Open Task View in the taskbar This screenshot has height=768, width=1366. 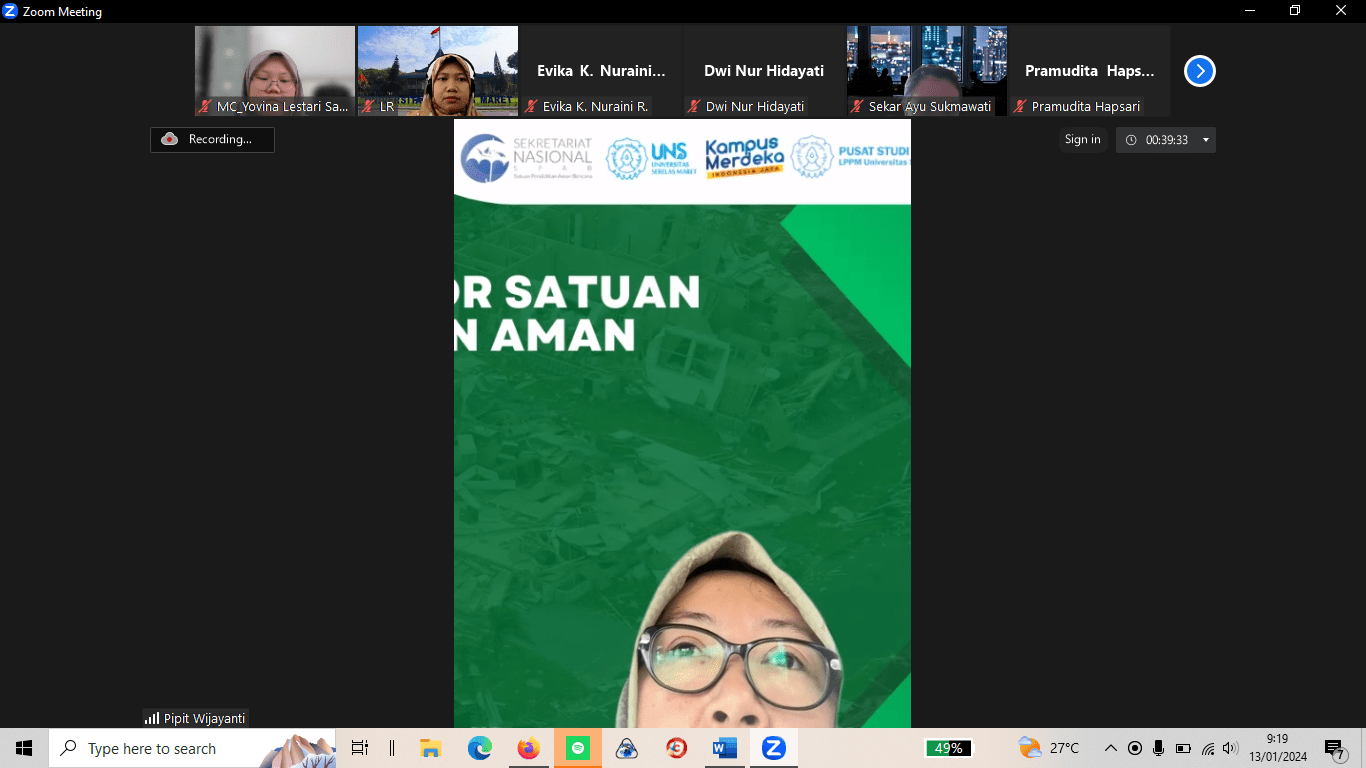tap(360, 748)
